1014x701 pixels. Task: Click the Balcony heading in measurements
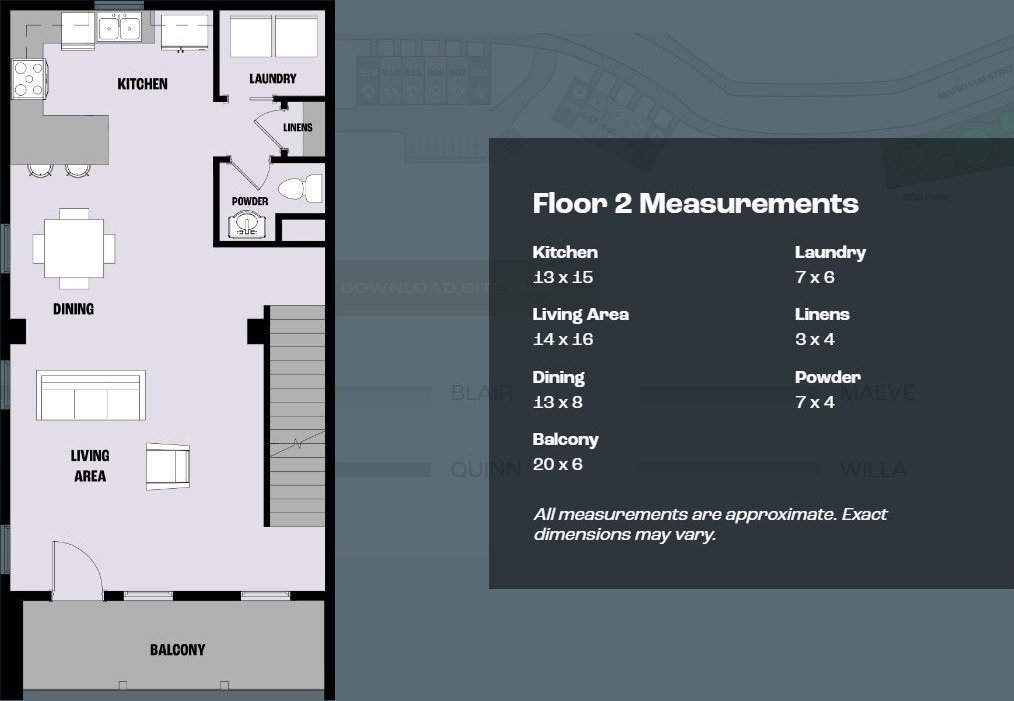[565, 440]
